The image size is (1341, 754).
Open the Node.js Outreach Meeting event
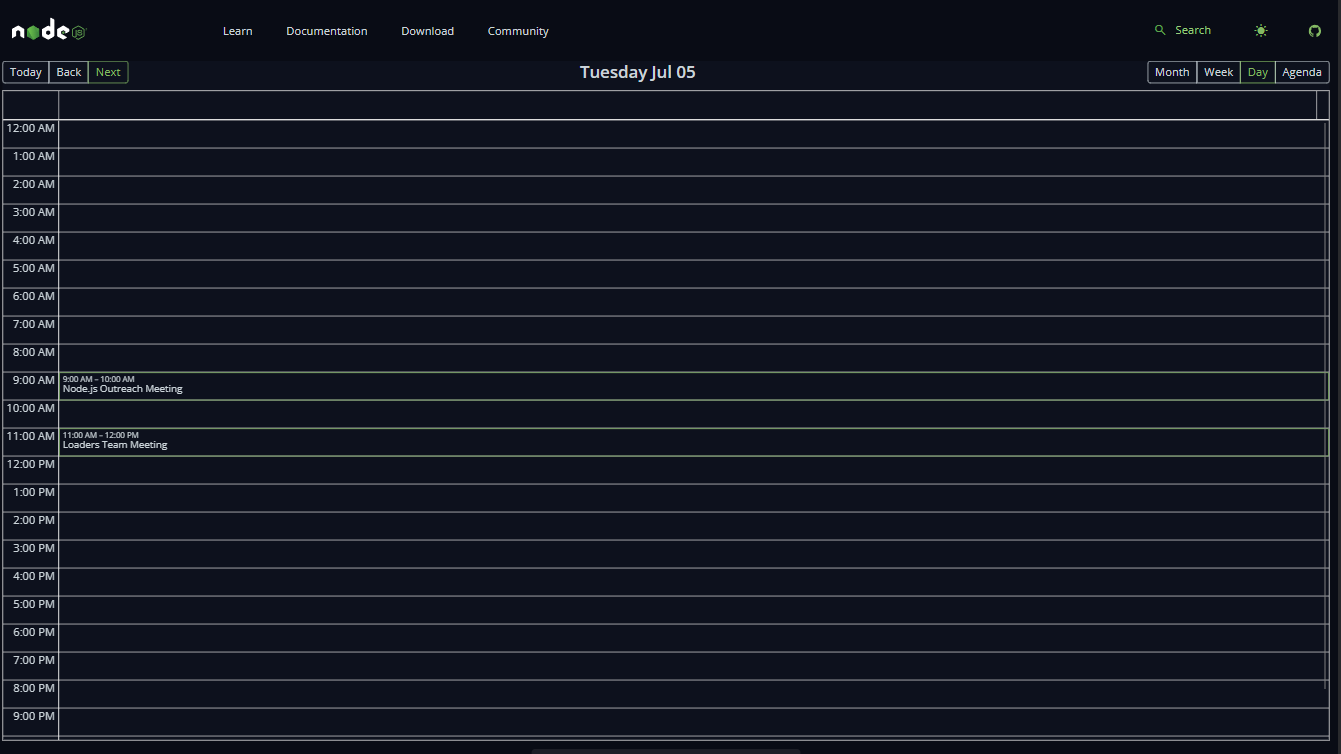tap(693, 386)
